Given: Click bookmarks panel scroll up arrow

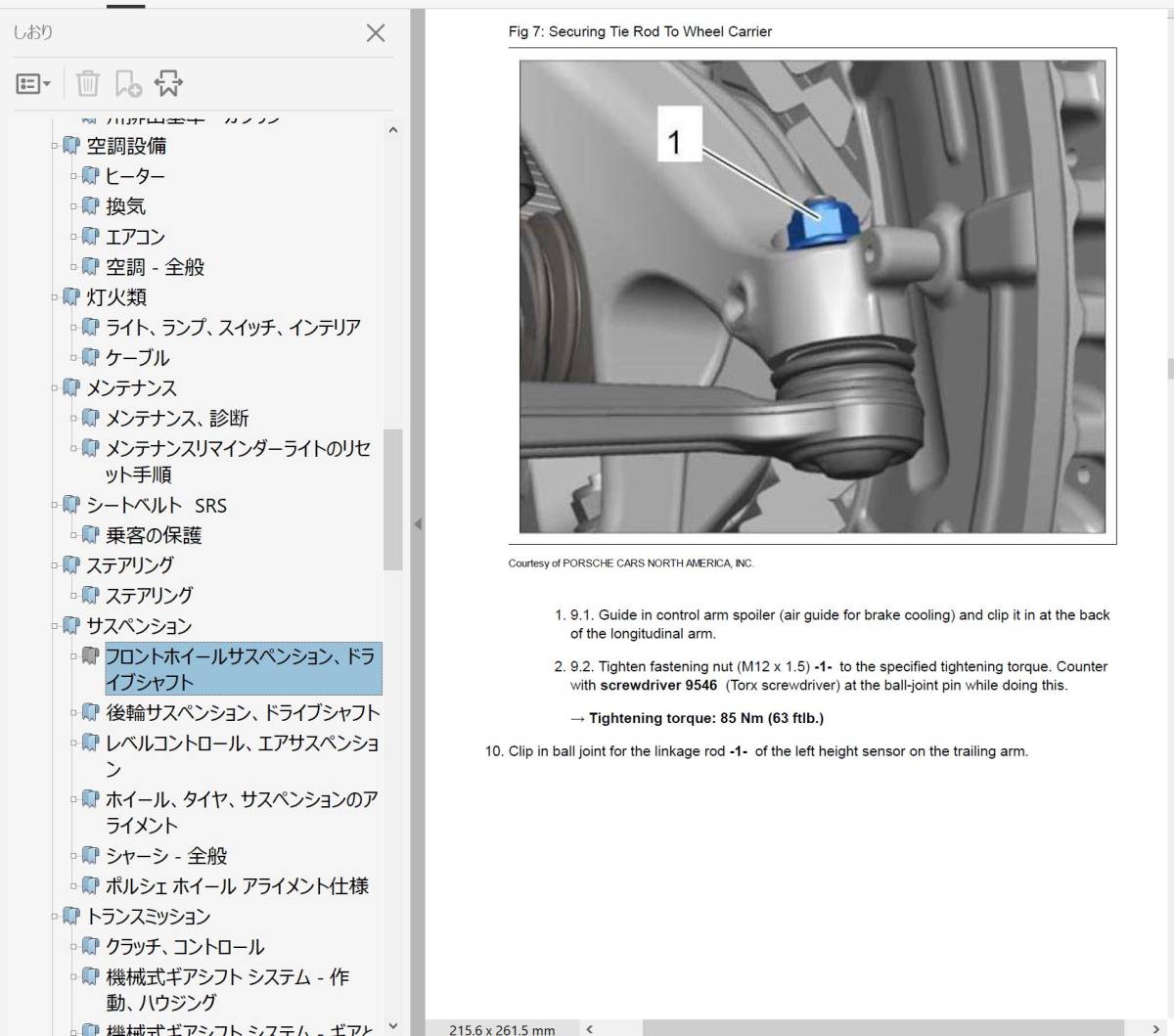Looking at the screenshot, I should (392, 129).
